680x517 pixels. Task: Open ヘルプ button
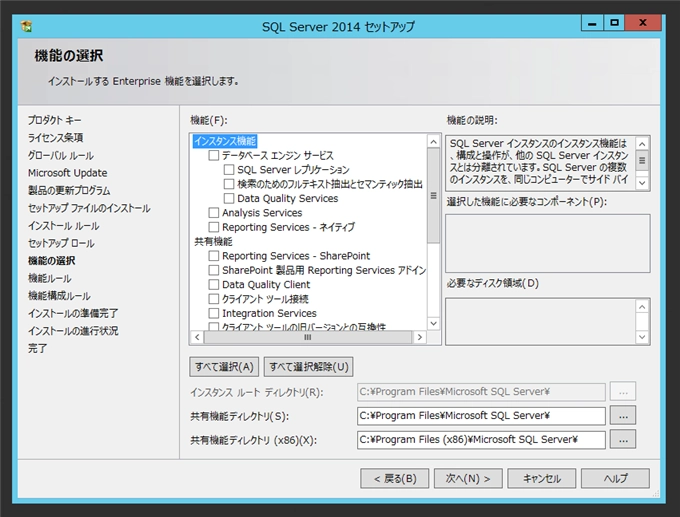615,478
